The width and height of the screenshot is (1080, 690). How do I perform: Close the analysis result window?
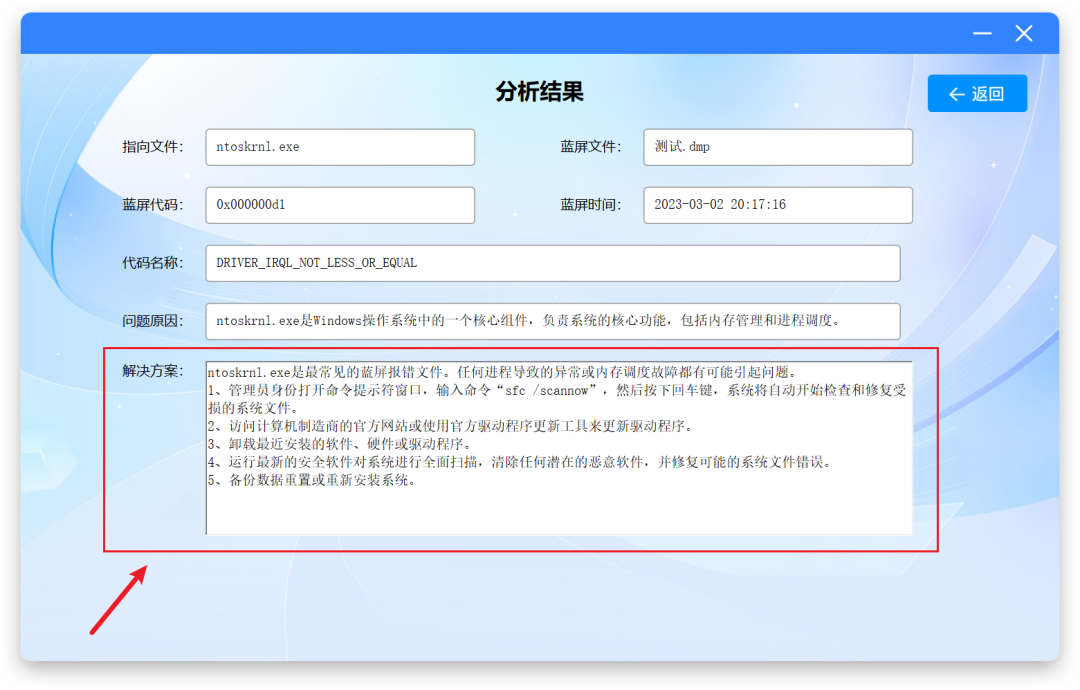click(1024, 33)
